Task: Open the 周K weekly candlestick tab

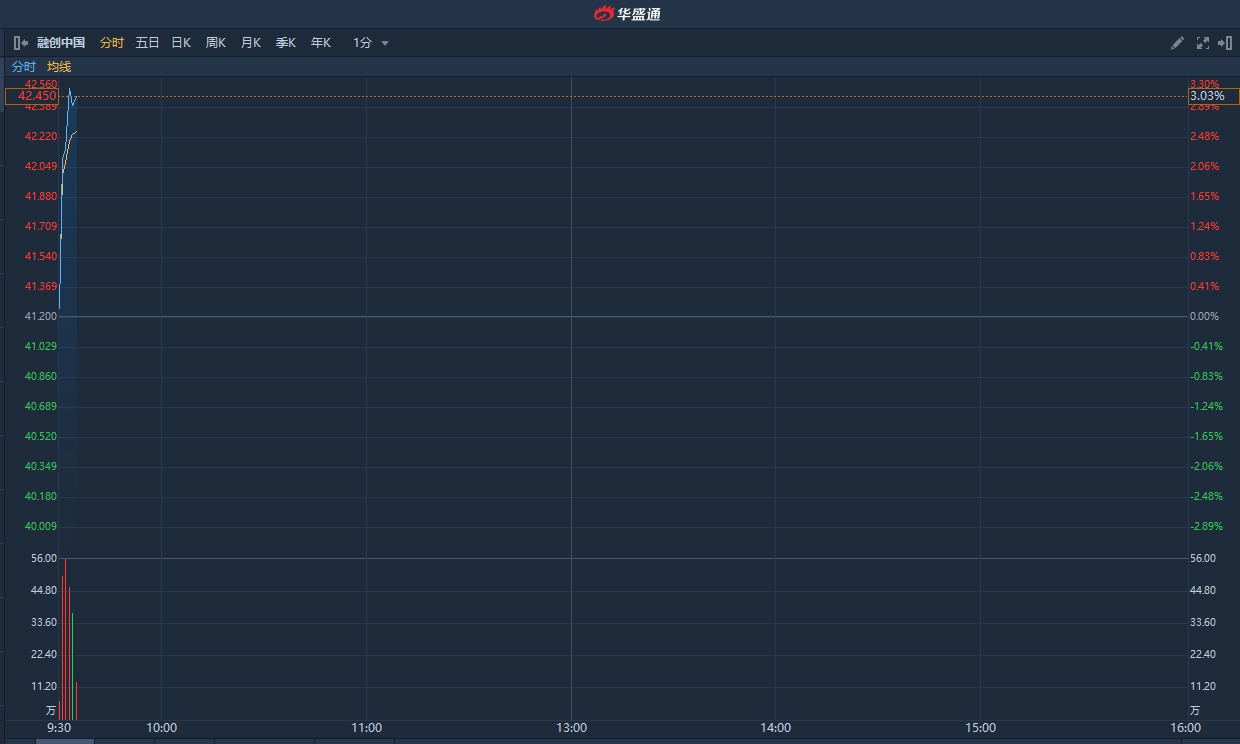Action: [x=215, y=43]
